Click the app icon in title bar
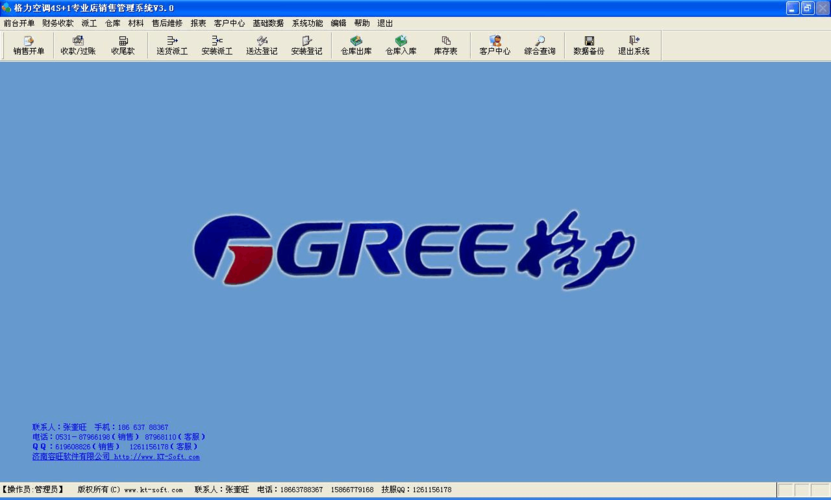 point(6,8)
